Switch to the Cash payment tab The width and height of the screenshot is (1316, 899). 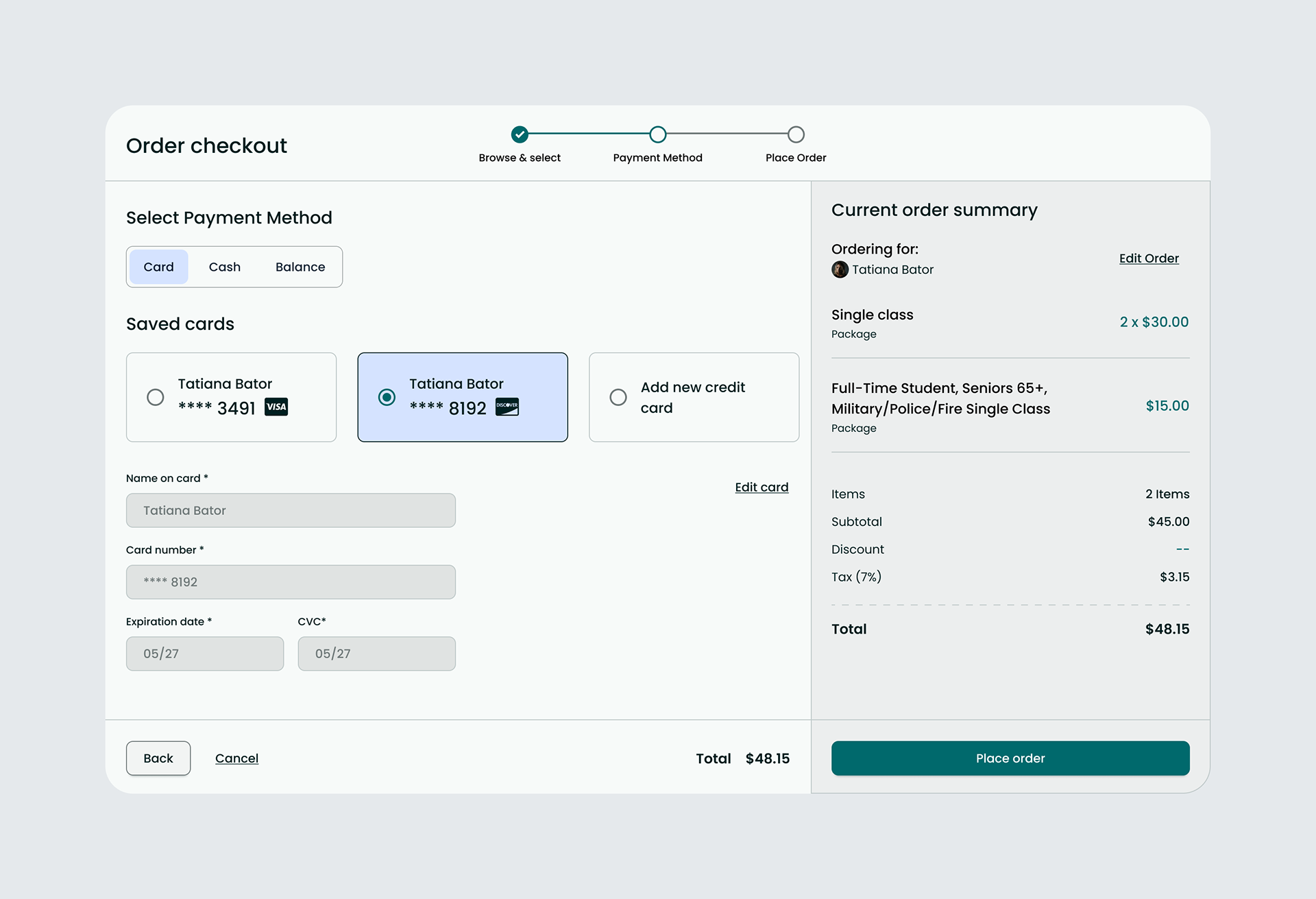[224, 267]
